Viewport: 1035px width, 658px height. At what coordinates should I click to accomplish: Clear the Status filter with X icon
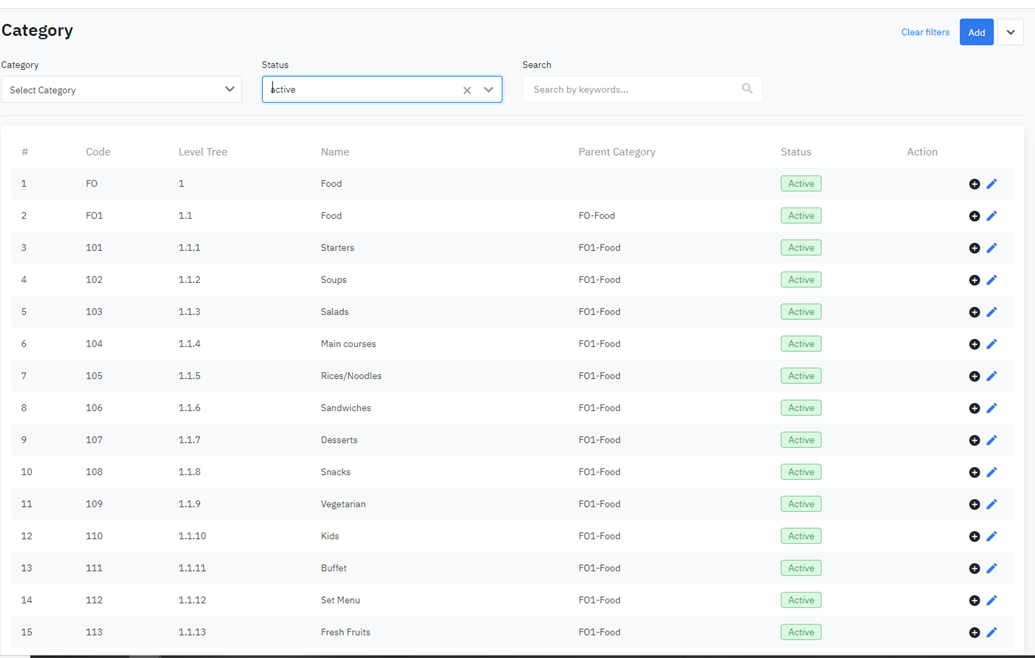(467, 90)
